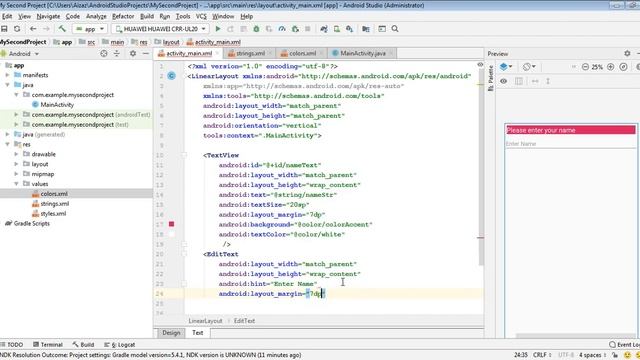Screen dimensions: 640x360
Task: Switch to the colors.xml editor tab
Action: coord(302,53)
